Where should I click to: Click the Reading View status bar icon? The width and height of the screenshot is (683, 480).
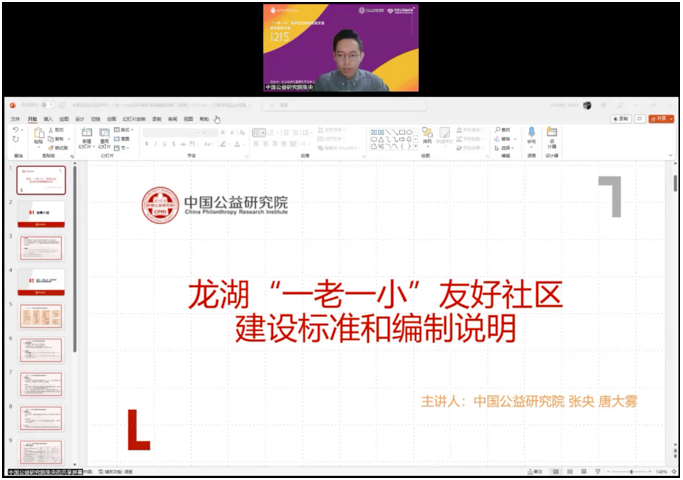[x=584, y=472]
